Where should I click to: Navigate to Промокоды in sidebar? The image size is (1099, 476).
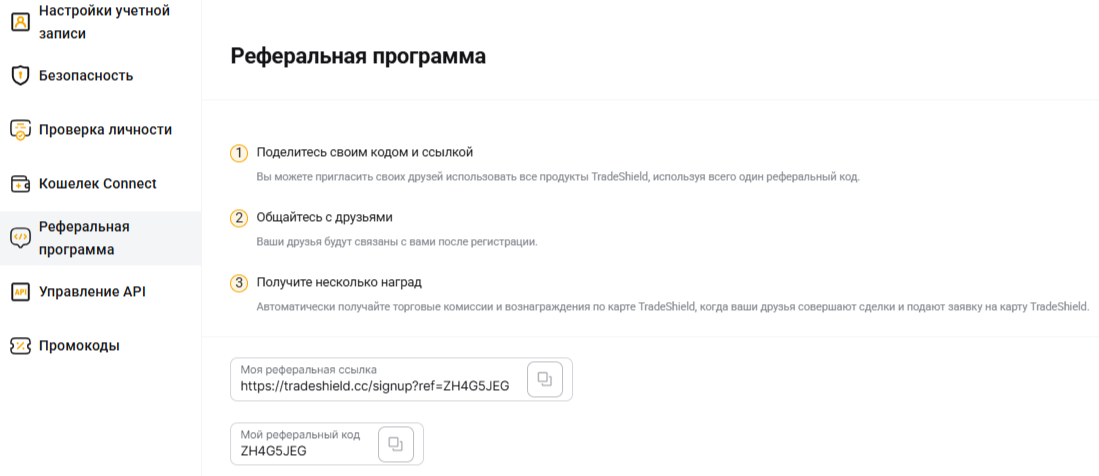coord(79,346)
